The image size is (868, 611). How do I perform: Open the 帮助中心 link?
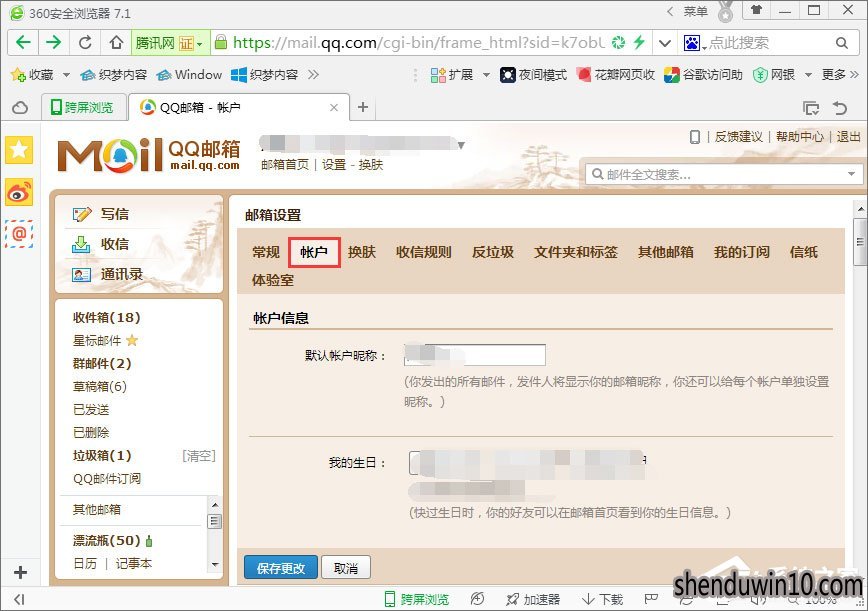point(799,137)
